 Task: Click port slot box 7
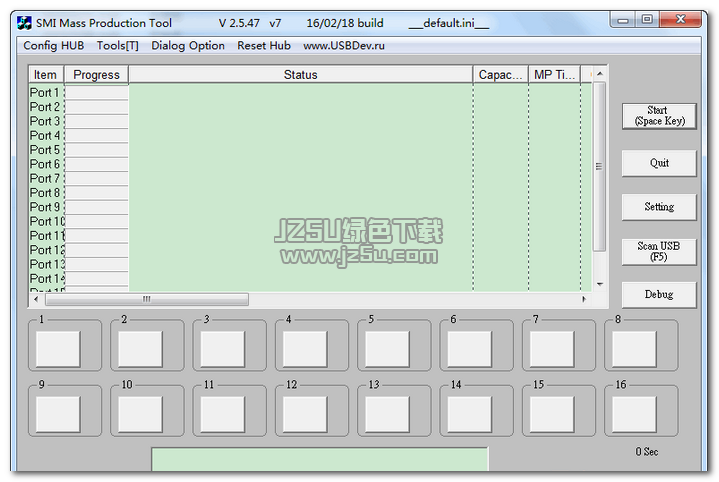click(x=552, y=349)
